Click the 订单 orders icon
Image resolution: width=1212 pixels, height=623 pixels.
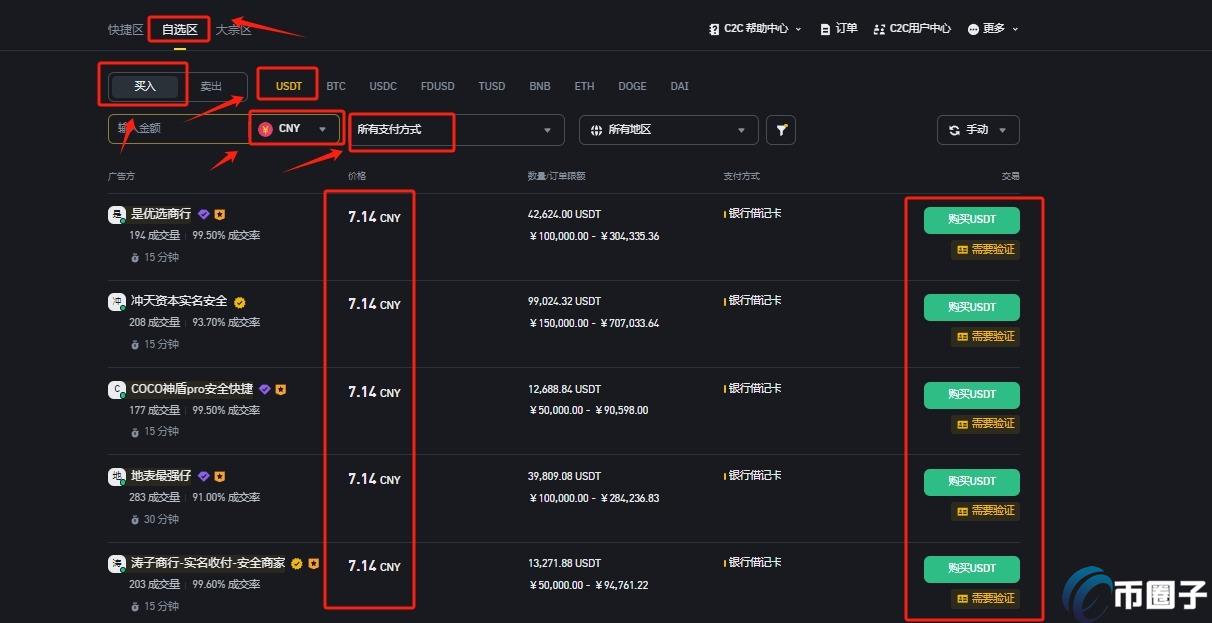(825, 28)
